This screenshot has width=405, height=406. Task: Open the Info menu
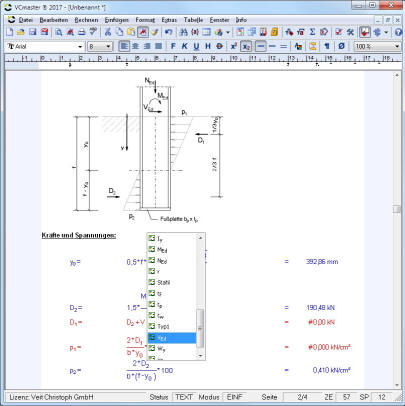coord(241,20)
